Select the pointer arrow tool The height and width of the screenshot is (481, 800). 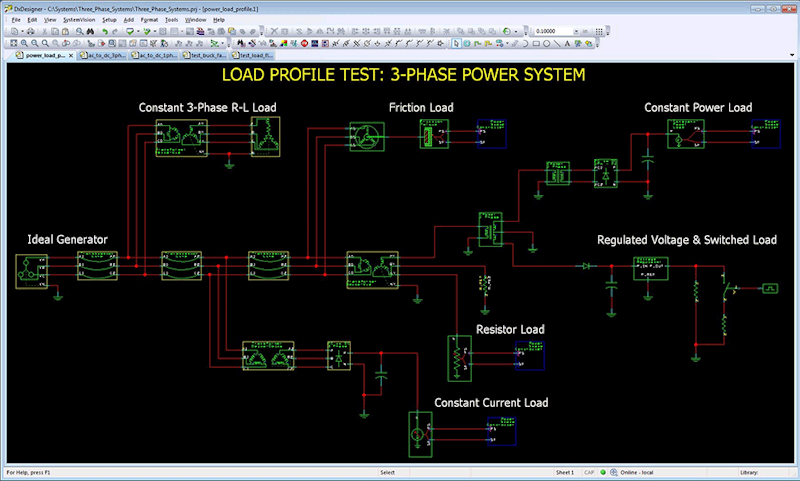pos(456,43)
